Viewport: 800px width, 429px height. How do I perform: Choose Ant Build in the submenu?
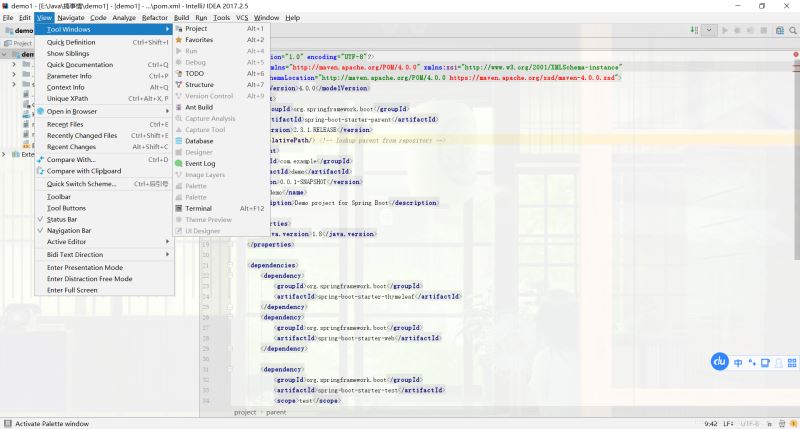[x=221, y=107]
